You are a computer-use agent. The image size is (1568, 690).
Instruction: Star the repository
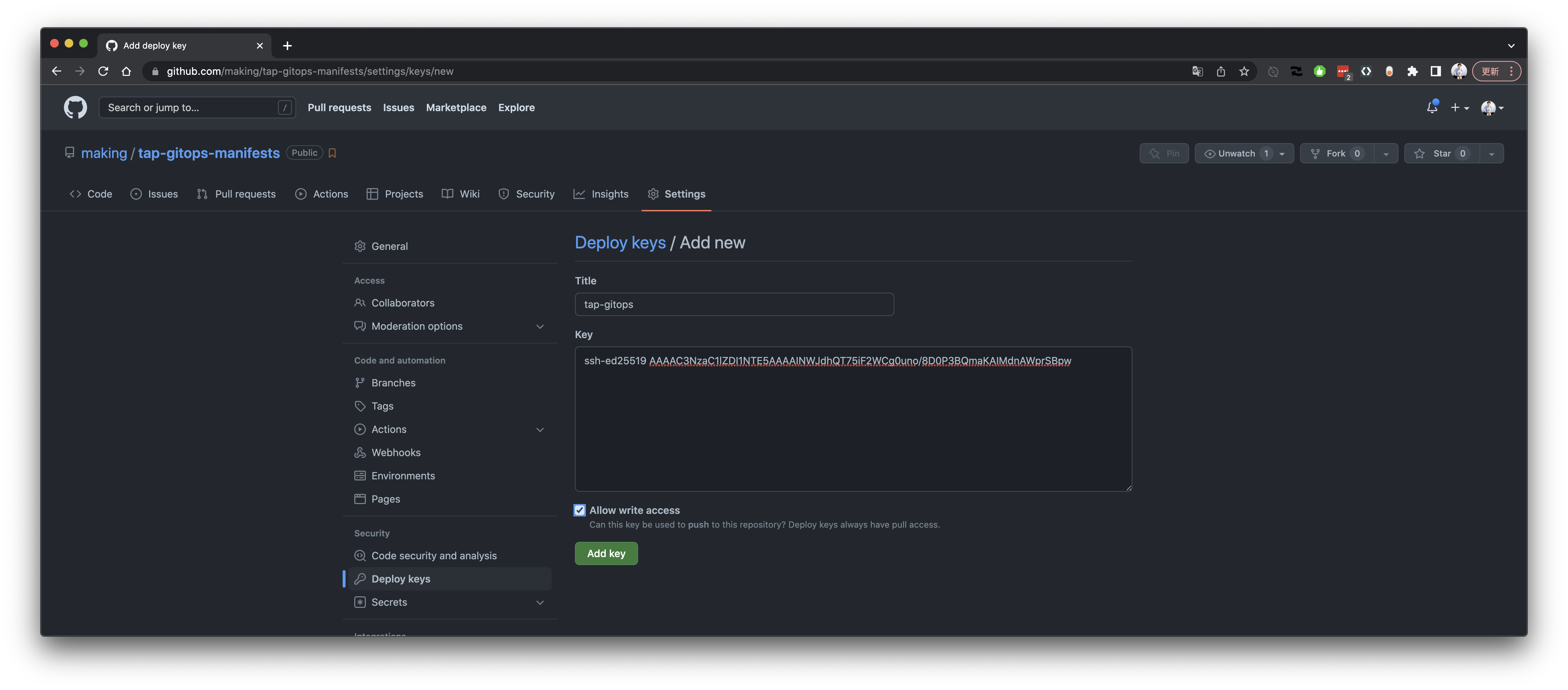[1441, 154]
